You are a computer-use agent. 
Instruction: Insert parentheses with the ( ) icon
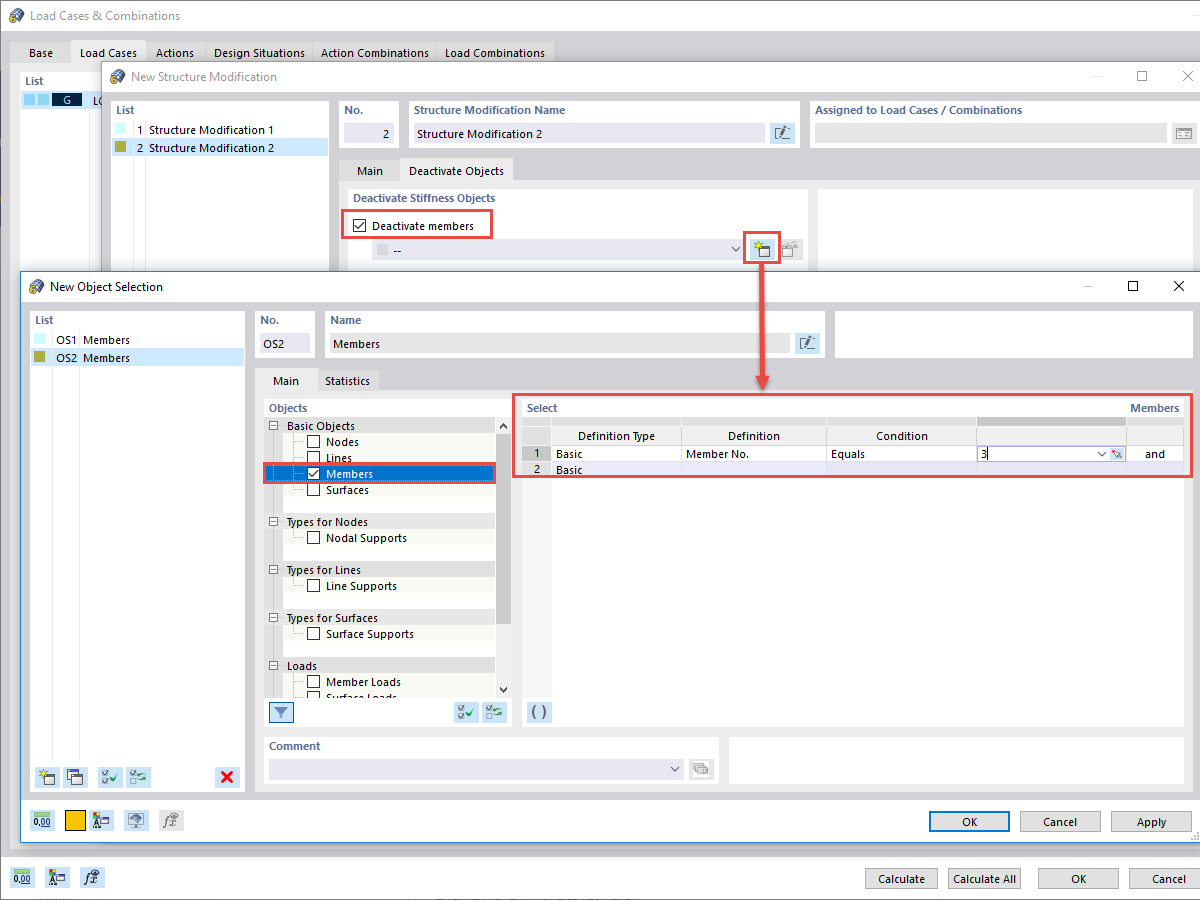click(x=539, y=711)
